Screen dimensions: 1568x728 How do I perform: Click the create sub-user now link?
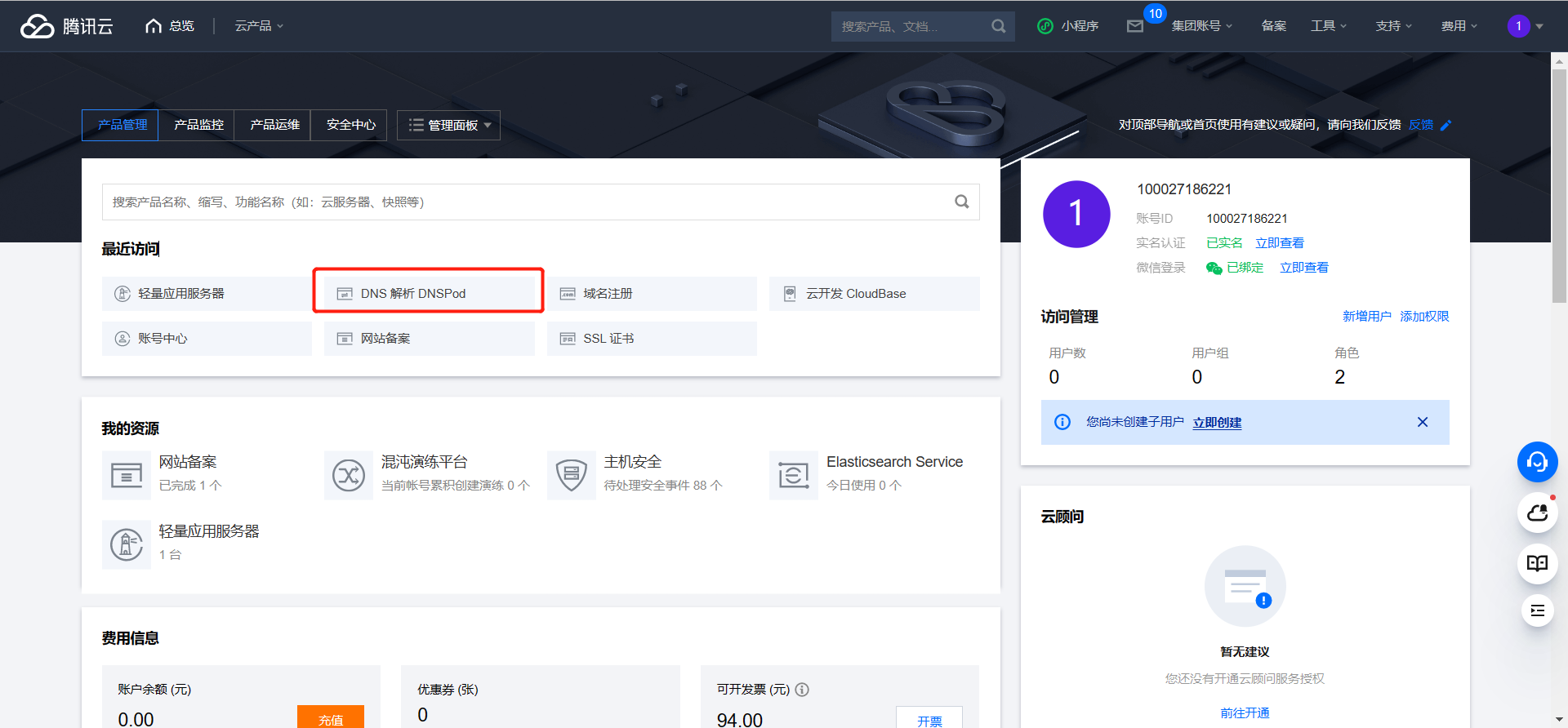[x=1217, y=423]
